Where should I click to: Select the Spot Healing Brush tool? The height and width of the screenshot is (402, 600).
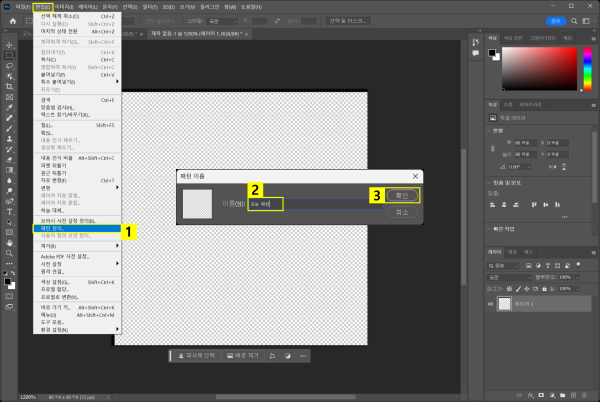tap(9, 118)
